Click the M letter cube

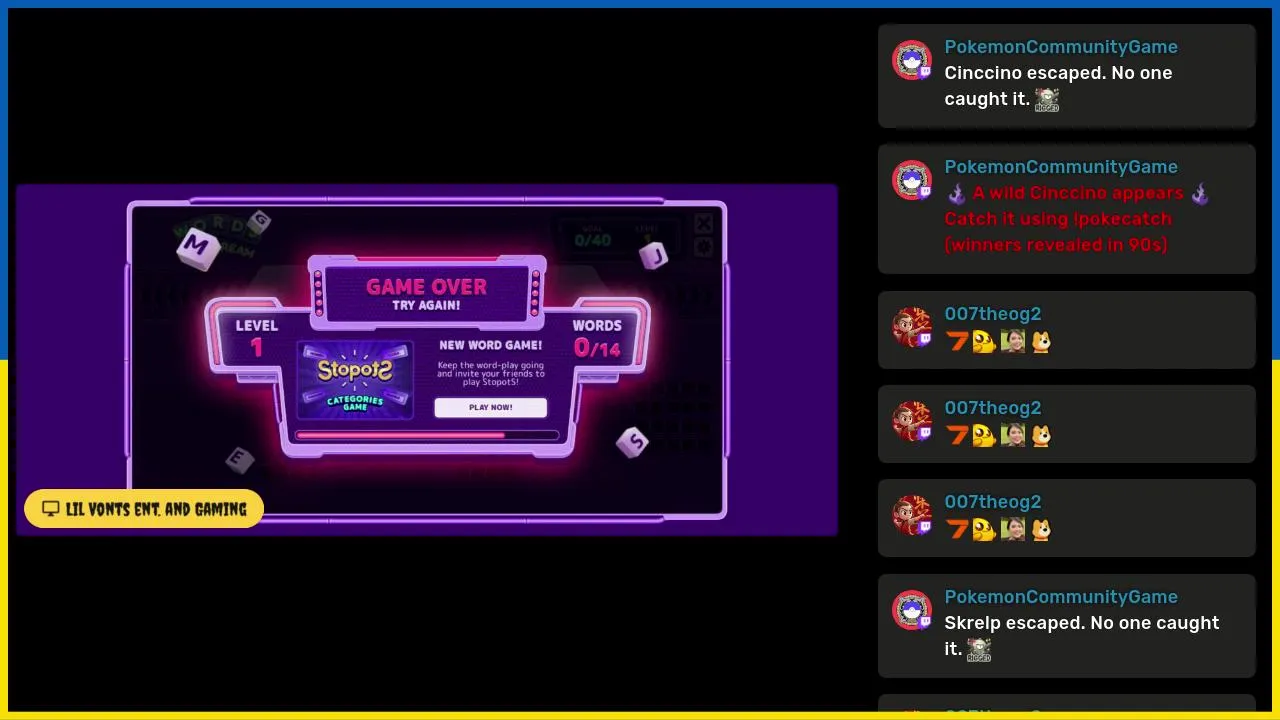pos(198,247)
